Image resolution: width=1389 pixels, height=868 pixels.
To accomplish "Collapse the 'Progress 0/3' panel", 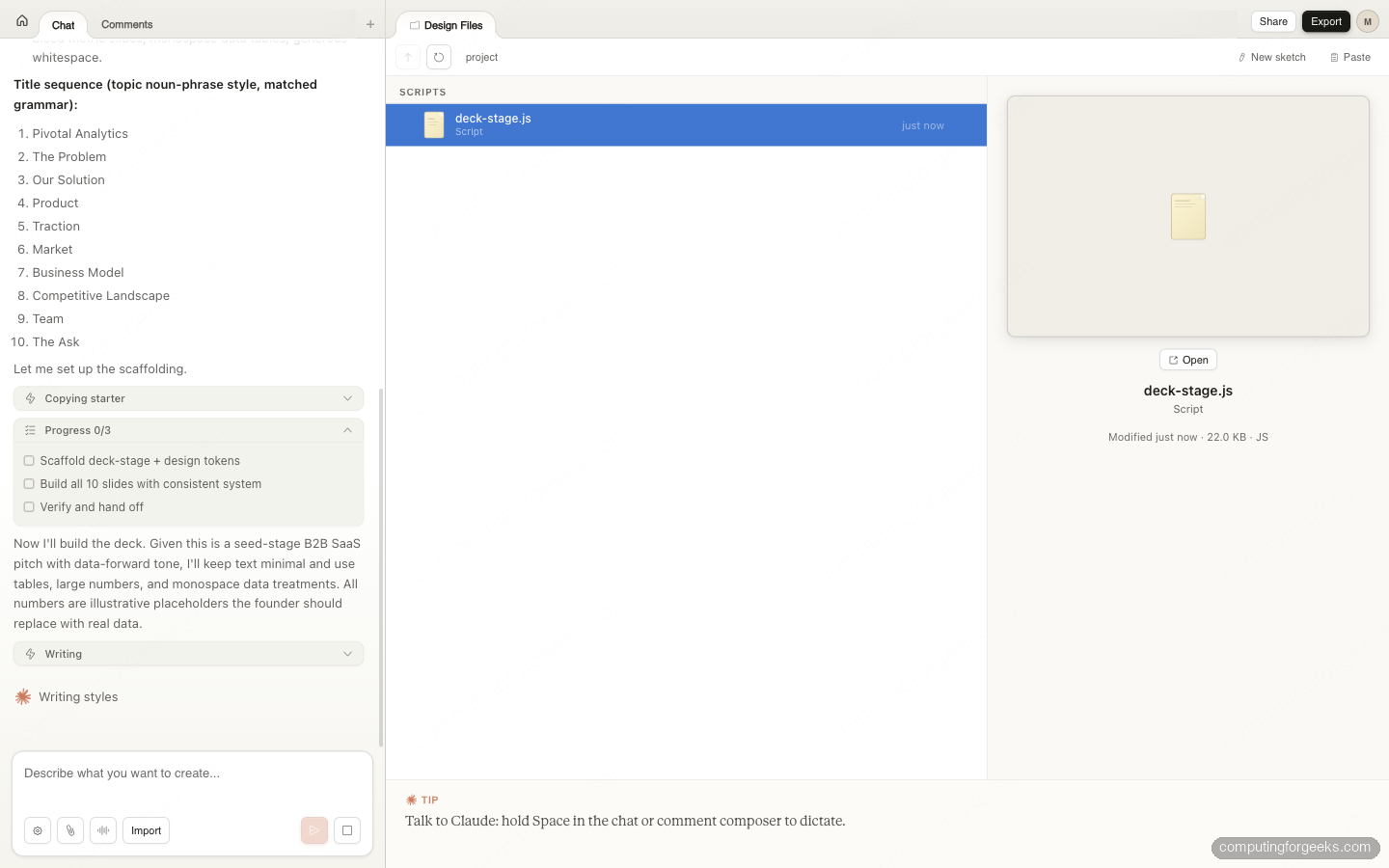I will 347,430.
